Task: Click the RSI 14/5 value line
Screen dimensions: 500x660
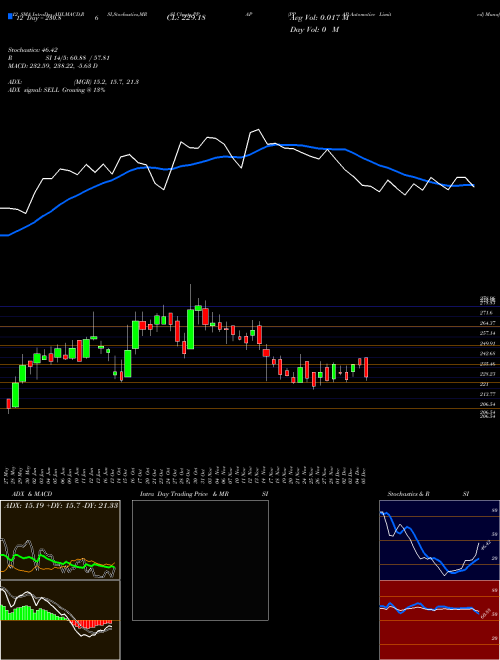Action: pos(59,58)
